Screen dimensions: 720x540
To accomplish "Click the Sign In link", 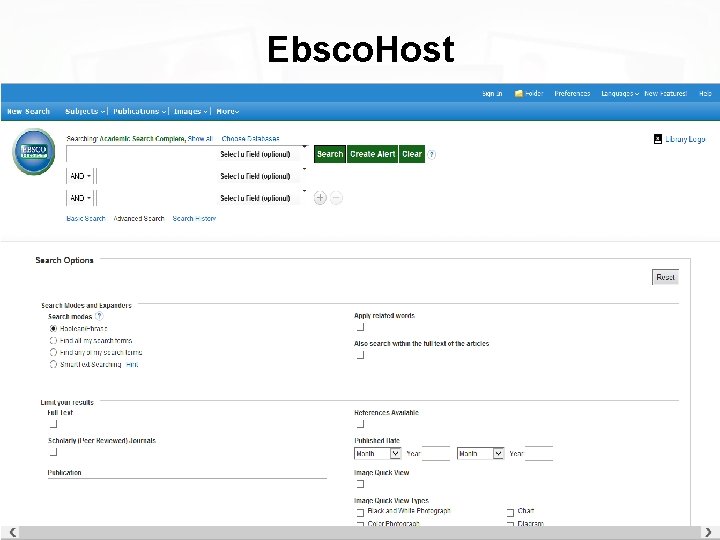I will point(492,94).
